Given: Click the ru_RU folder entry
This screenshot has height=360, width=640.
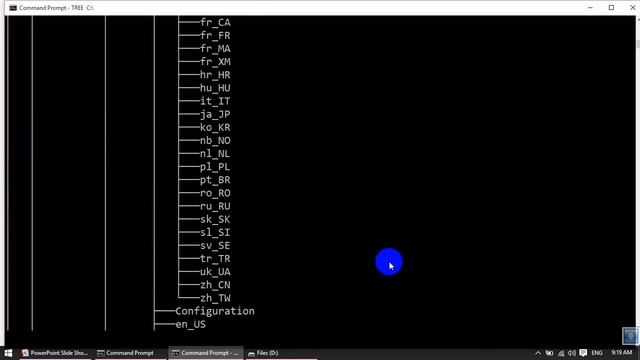Looking at the screenshot, I should tap(215, 206).
